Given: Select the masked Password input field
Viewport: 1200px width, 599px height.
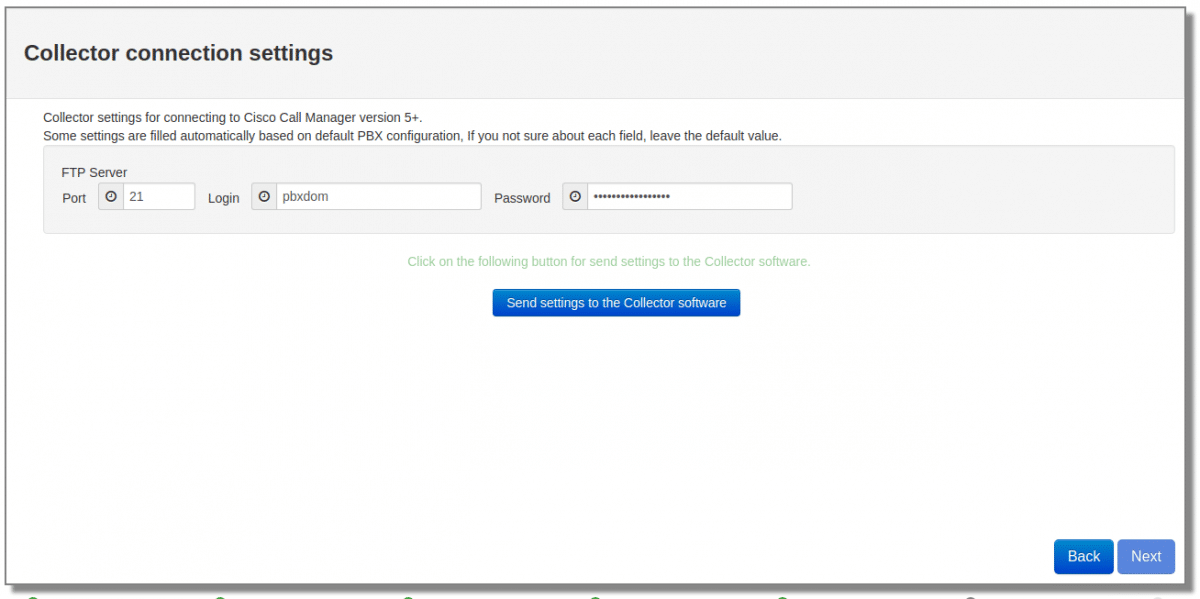Looking at the screenshot, I should click(x=689, y=197).
